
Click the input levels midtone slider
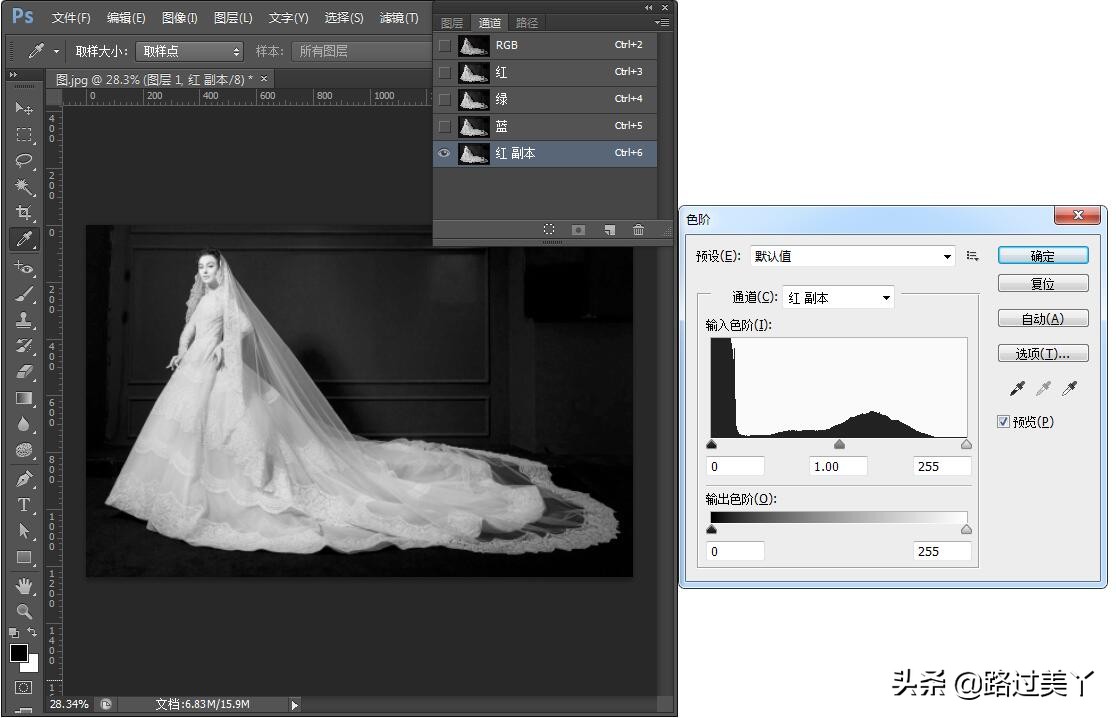[x=839, y=445]
